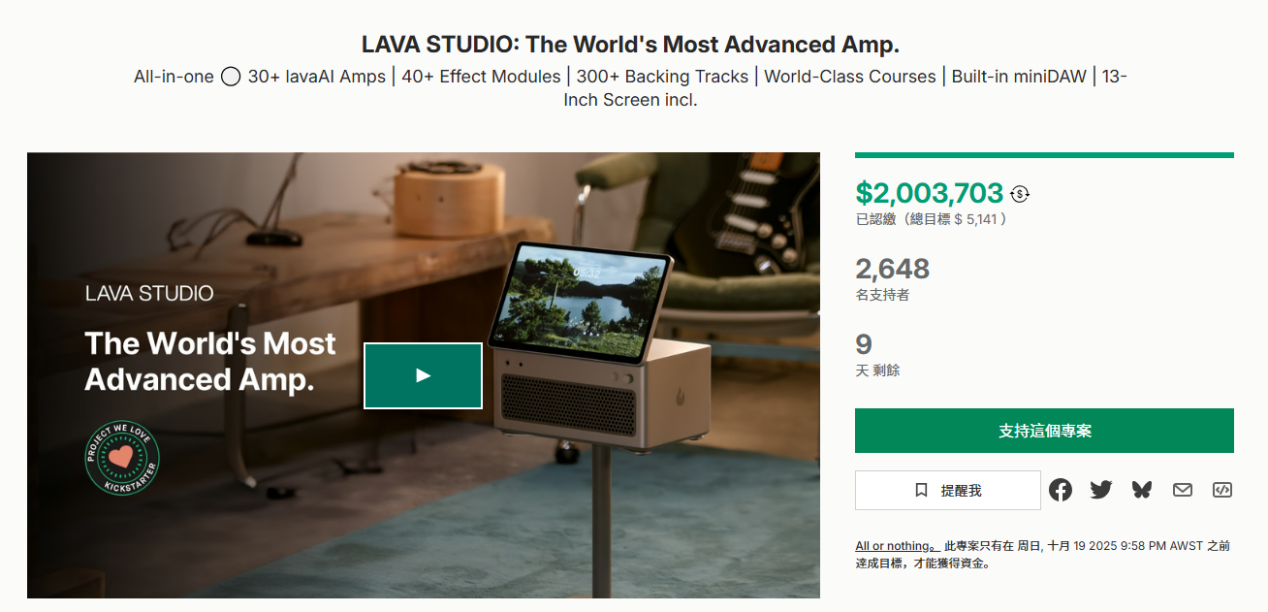Share via the Bluesky butterfly icon
Screen dimensions: 1268x612
point(1142,490)
